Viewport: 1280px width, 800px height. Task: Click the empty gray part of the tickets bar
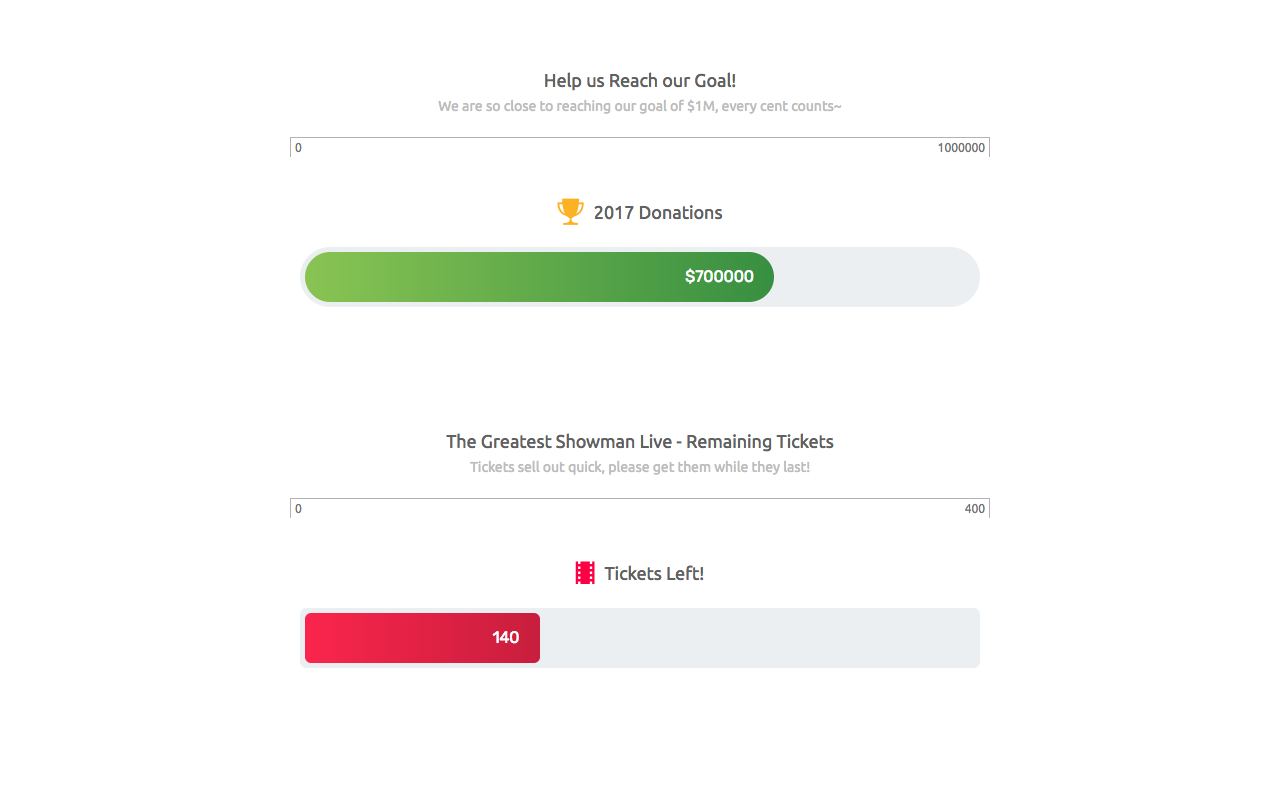tap(759, 638)
